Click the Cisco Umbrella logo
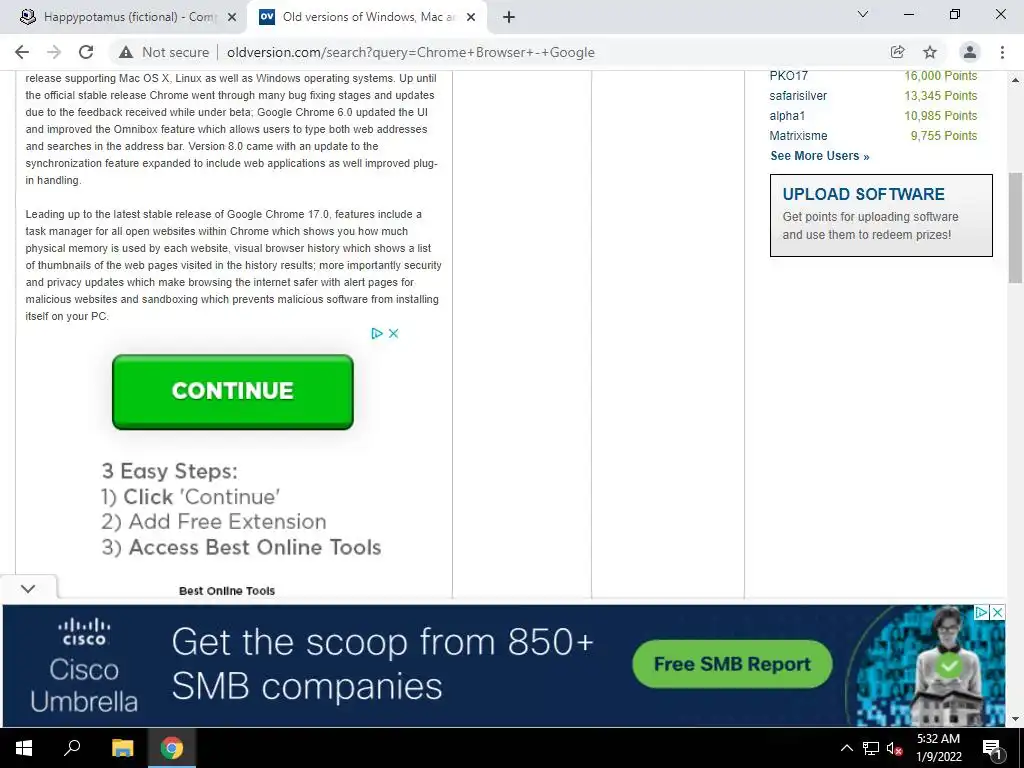1024x768 pixels. 84,665
